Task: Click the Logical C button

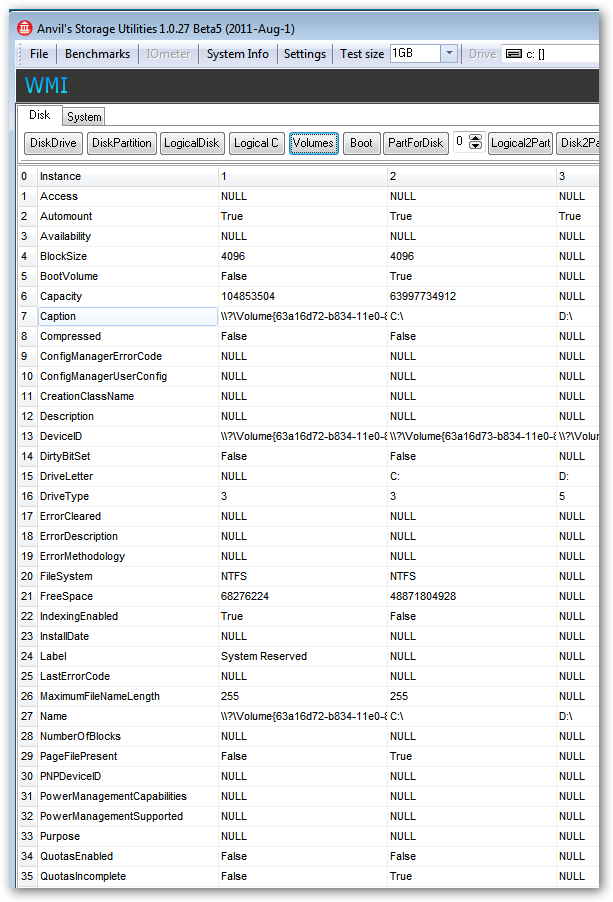Action: point(256,143)
